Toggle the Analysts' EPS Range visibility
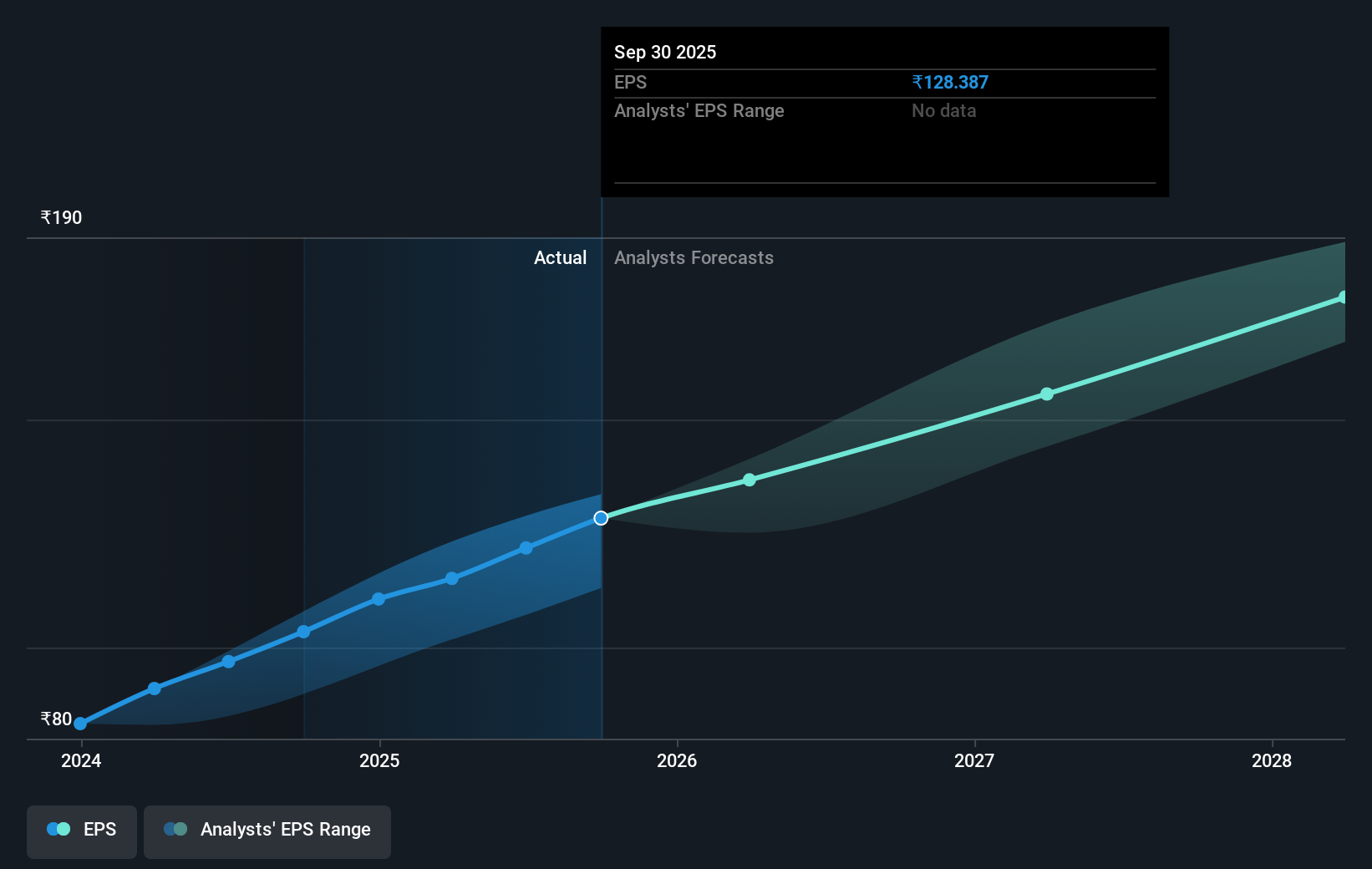This screenshot has width=1372, height=869. (267, 831)
